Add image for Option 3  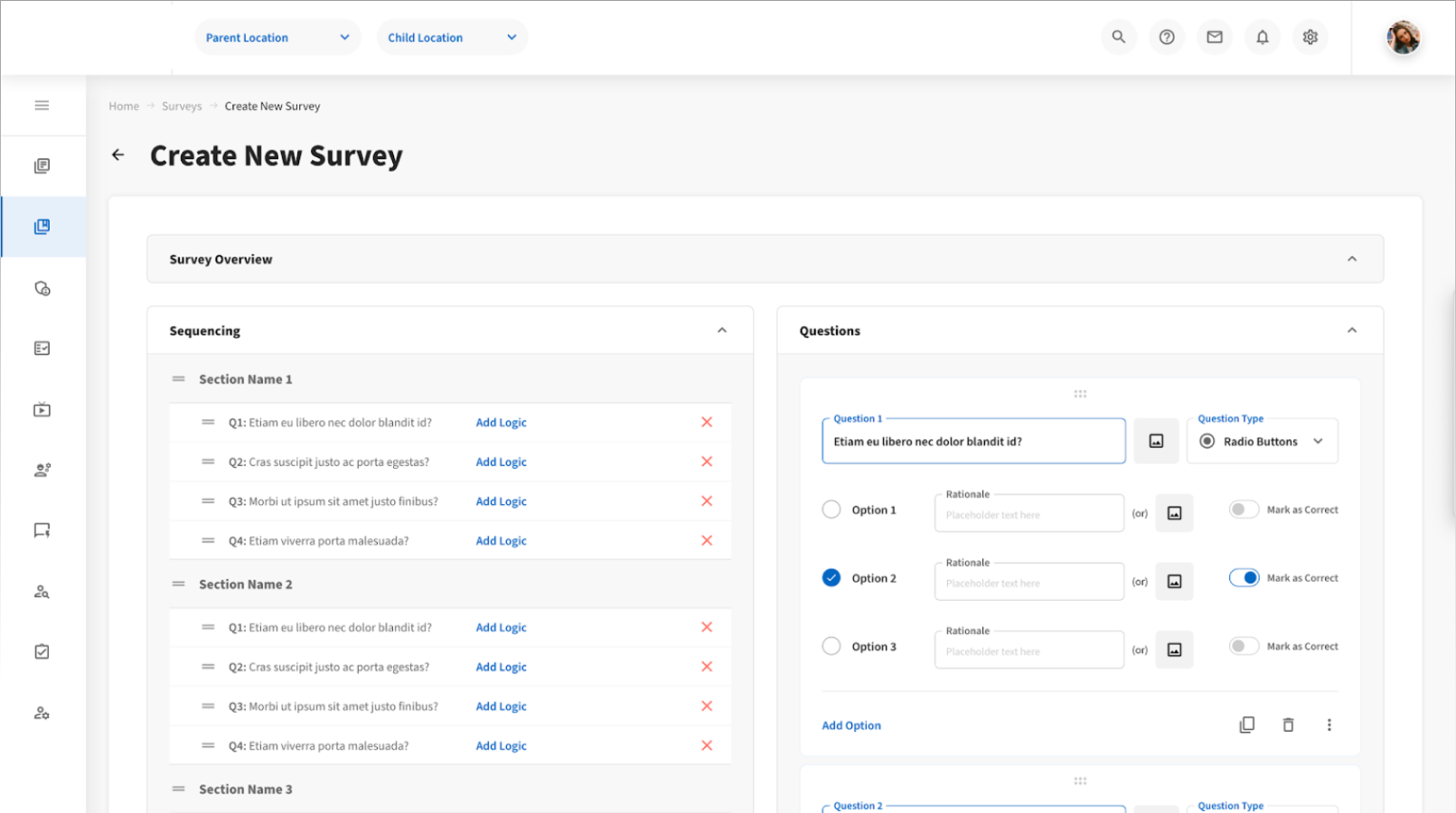[x=1174, y=649]
